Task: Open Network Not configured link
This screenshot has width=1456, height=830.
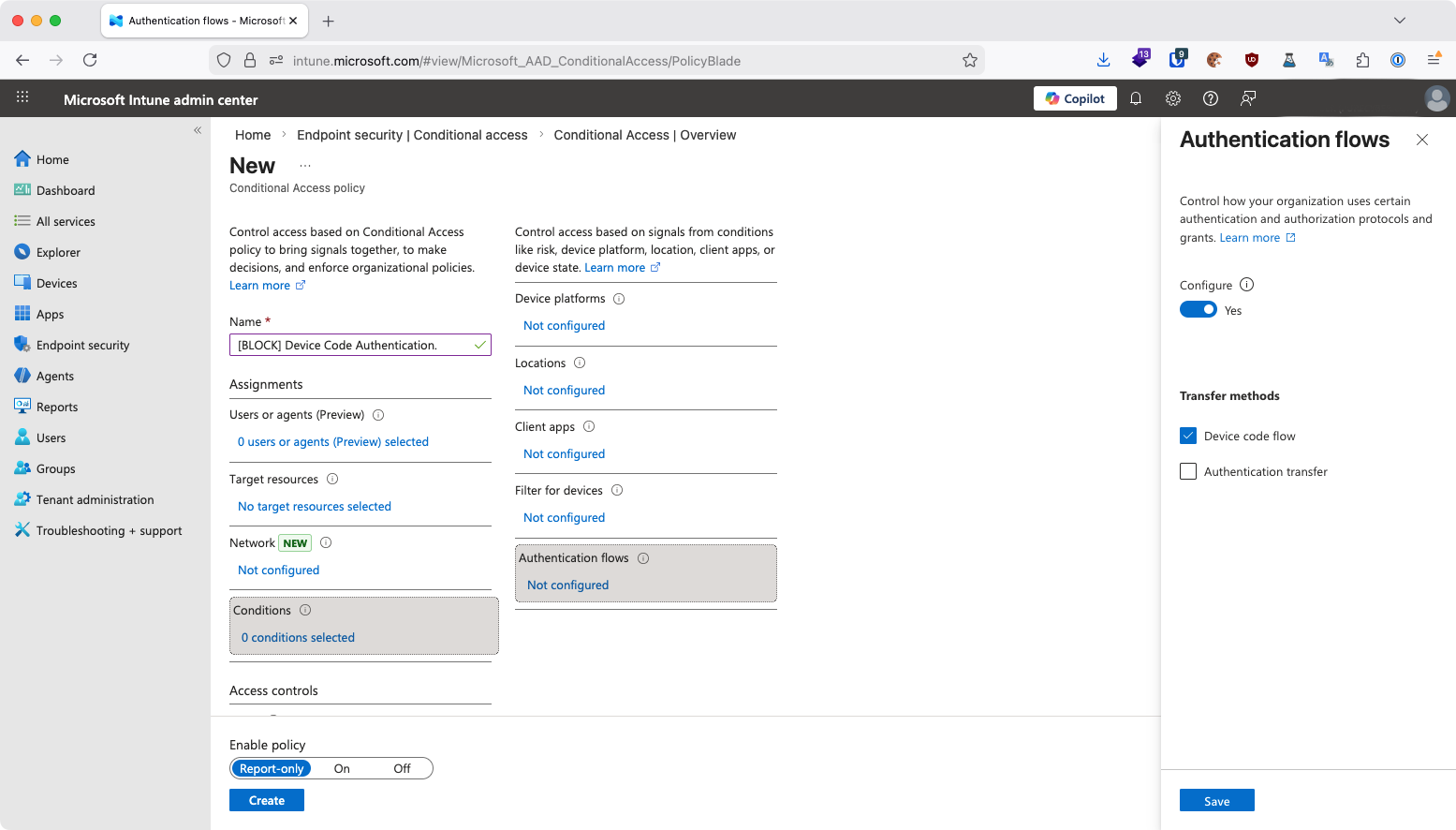Action: (x=279, y=570)
